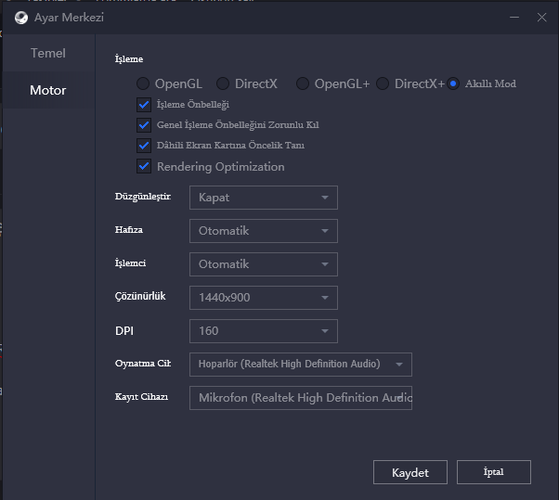The height and width of the screenshot is (500, 559).
Task: Minimize the Ayar Merkezi window
Action: 514,17
